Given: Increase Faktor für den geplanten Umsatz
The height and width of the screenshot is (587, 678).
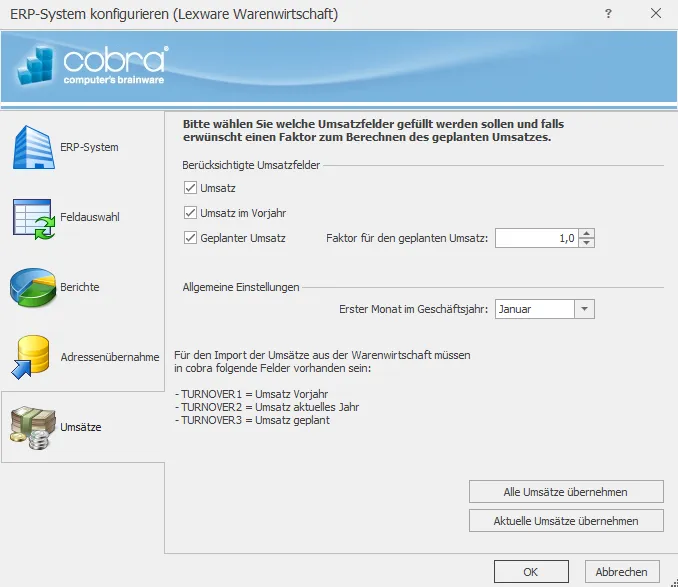Looking at the screenshot, I should click(x=586, y=233).
